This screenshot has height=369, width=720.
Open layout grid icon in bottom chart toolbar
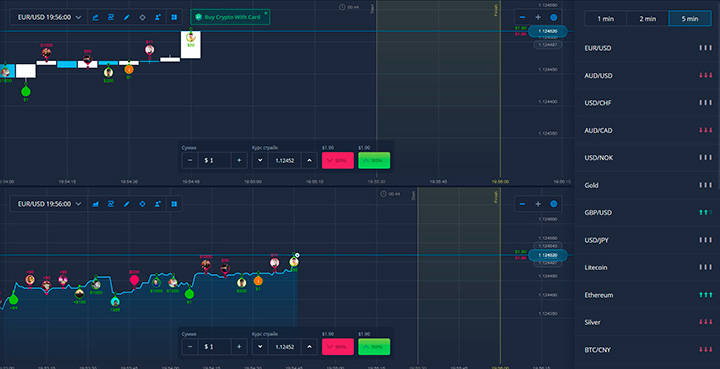click(x=174, y=204)
